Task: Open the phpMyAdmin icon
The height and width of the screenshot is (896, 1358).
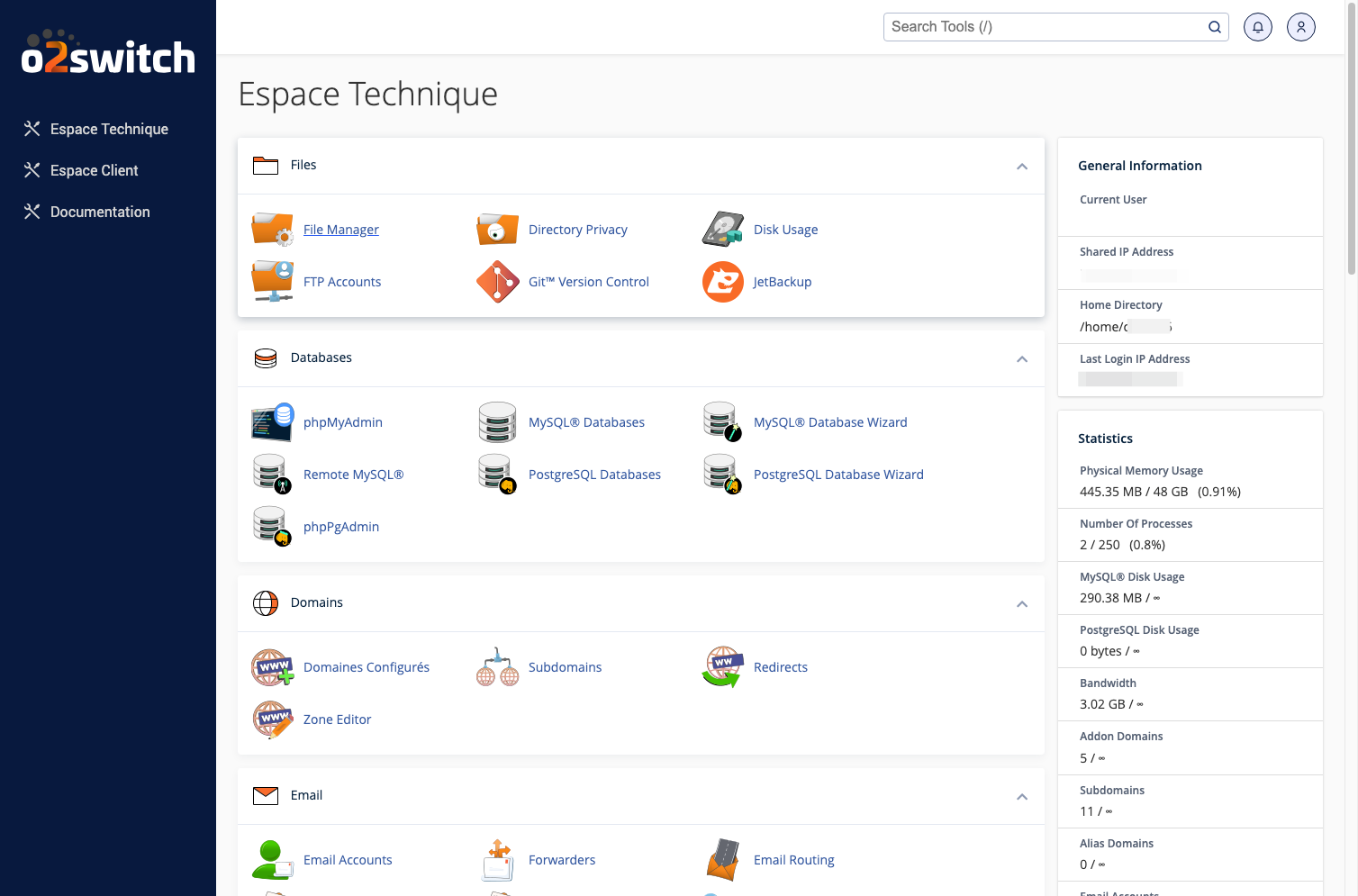Action: tap(272, 422)
